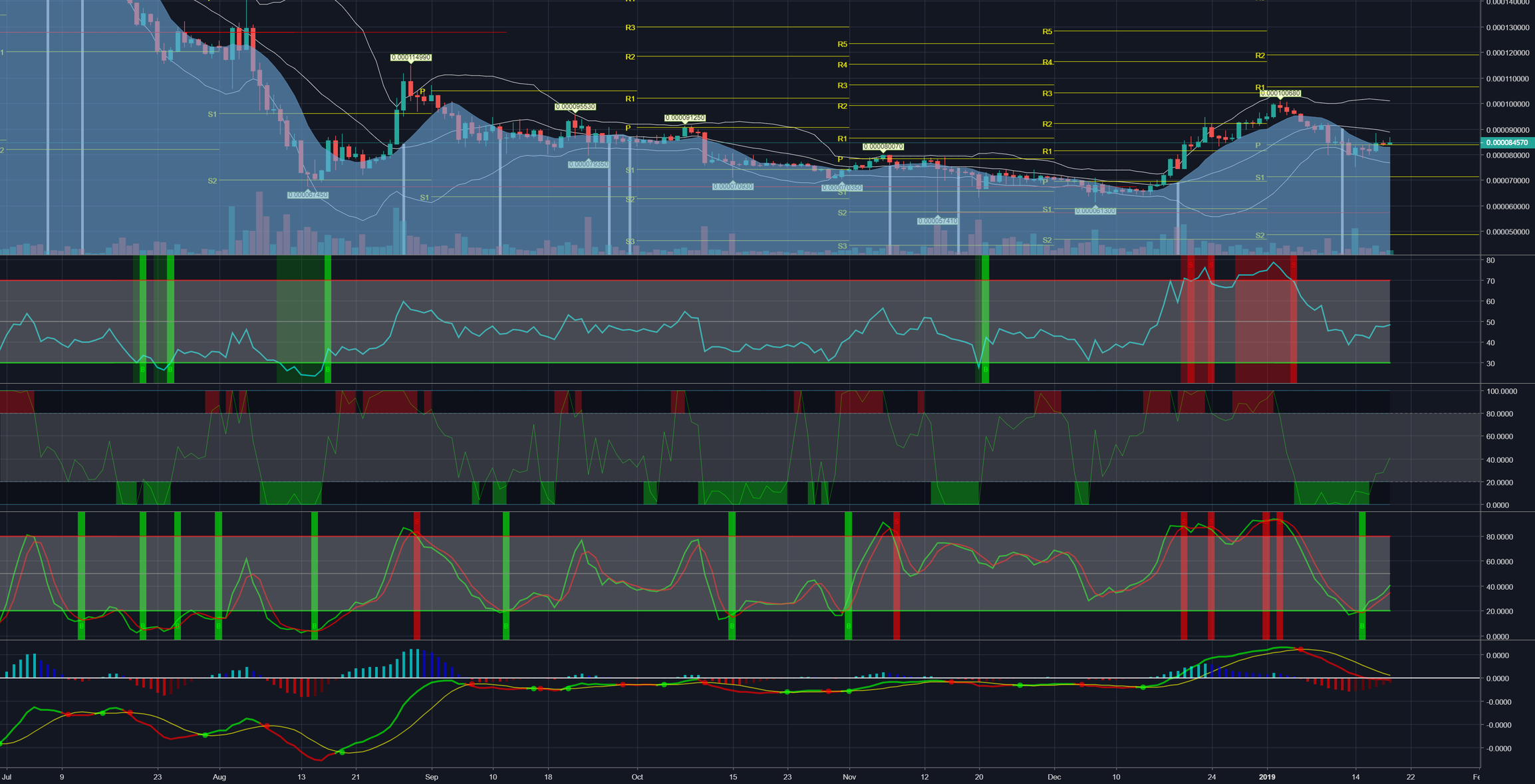Click the 0.000095530 price marker label
The image size is (1535, 784).
(x=575, y=107)
